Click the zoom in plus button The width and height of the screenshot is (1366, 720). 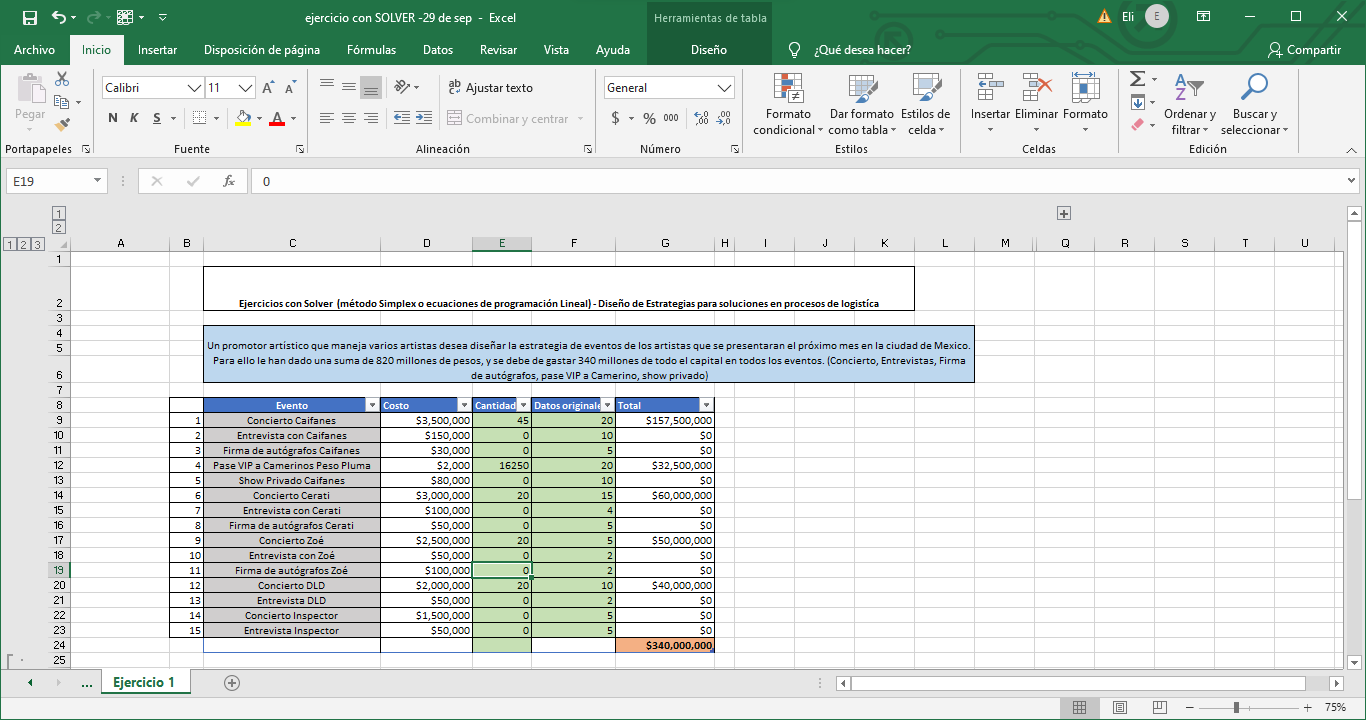1309,707
